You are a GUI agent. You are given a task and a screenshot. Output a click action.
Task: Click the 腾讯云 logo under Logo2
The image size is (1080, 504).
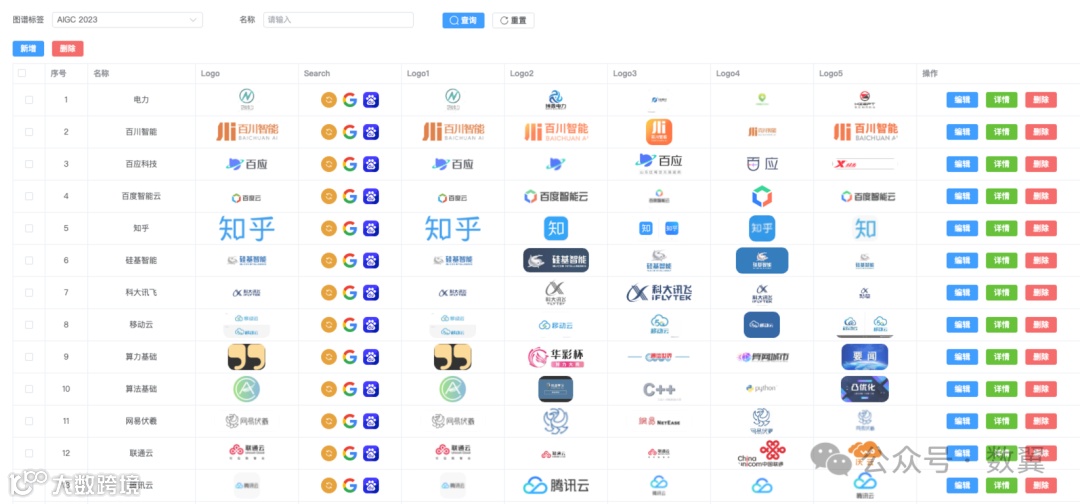pyautogui.click(x=556, y=485)
